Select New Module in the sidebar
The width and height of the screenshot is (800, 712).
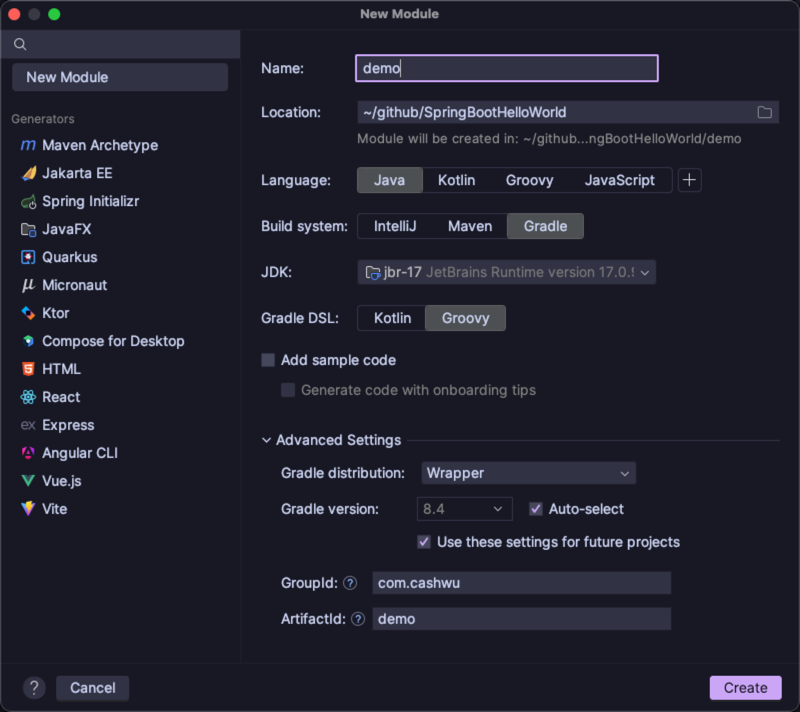coord(120,77)
